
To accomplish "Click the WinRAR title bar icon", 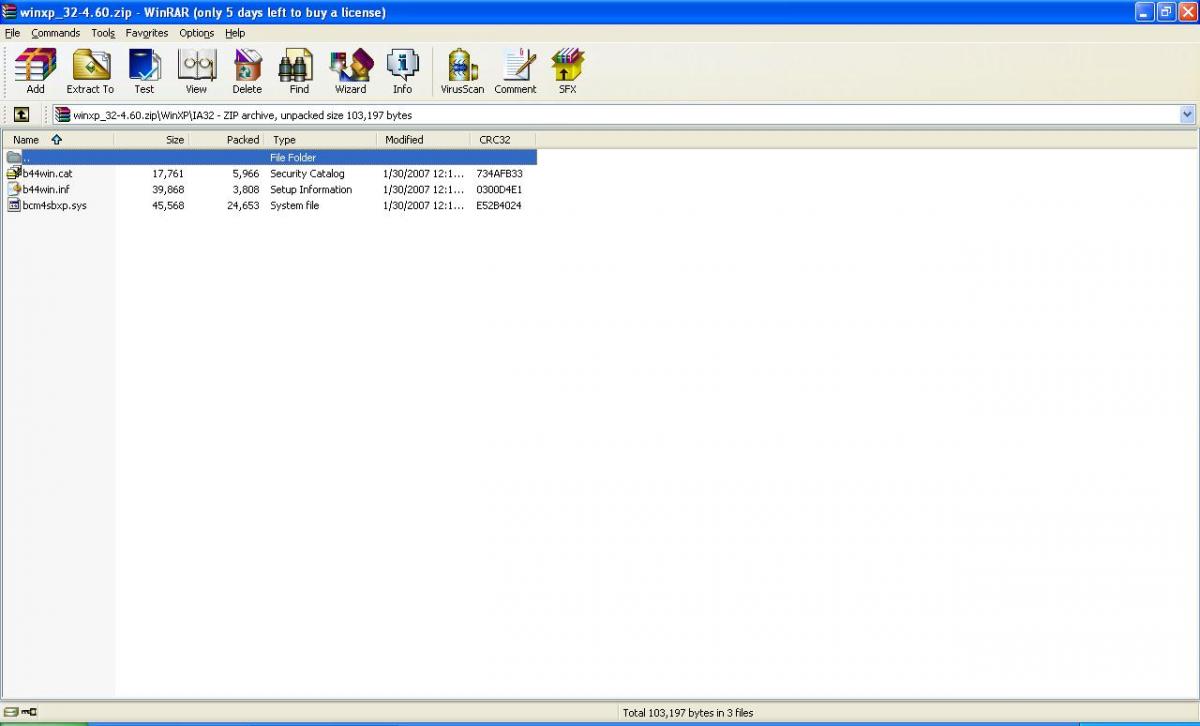I will [x=10, y=12].
